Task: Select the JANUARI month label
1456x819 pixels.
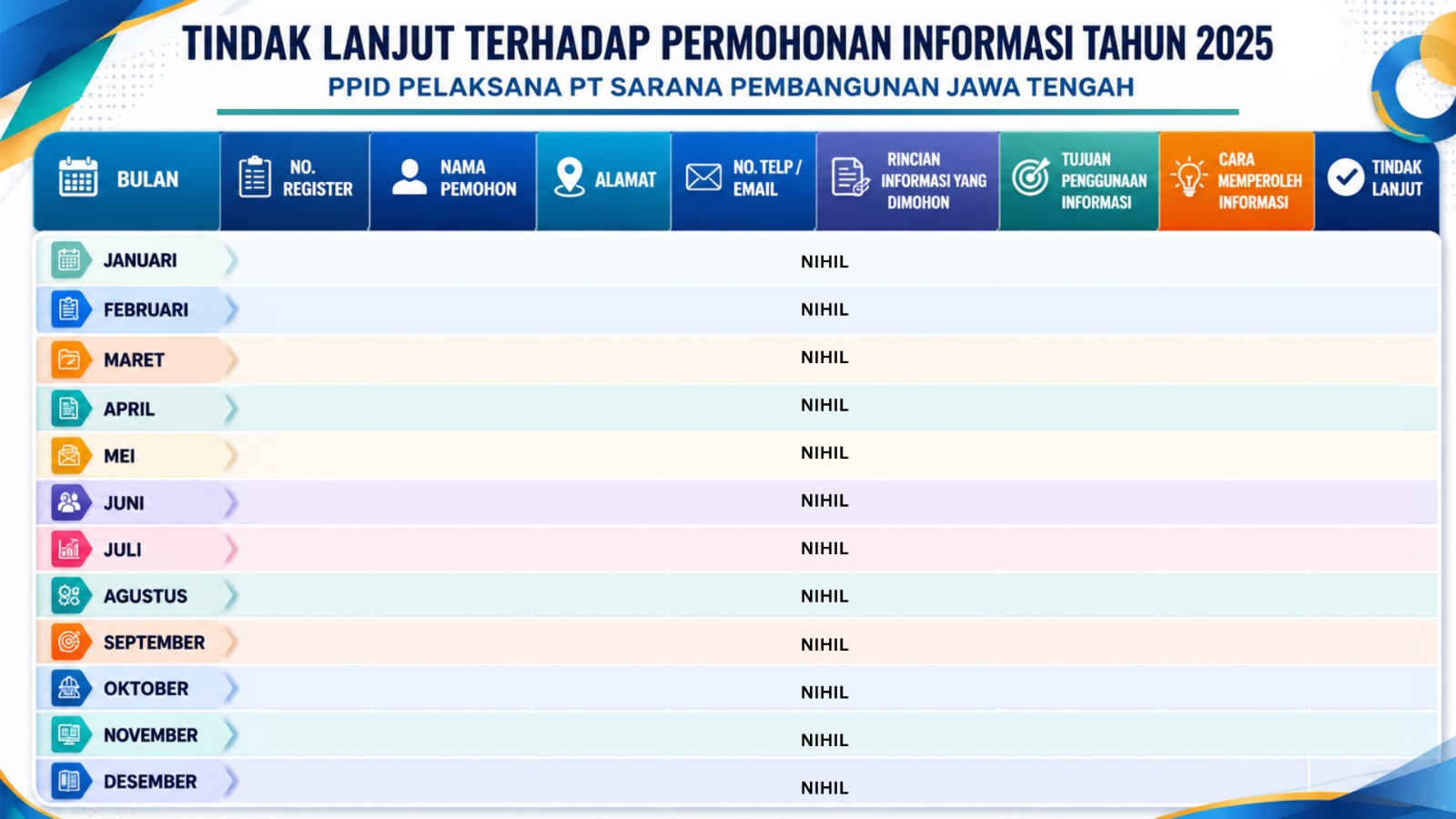Action: pos(140,260)
